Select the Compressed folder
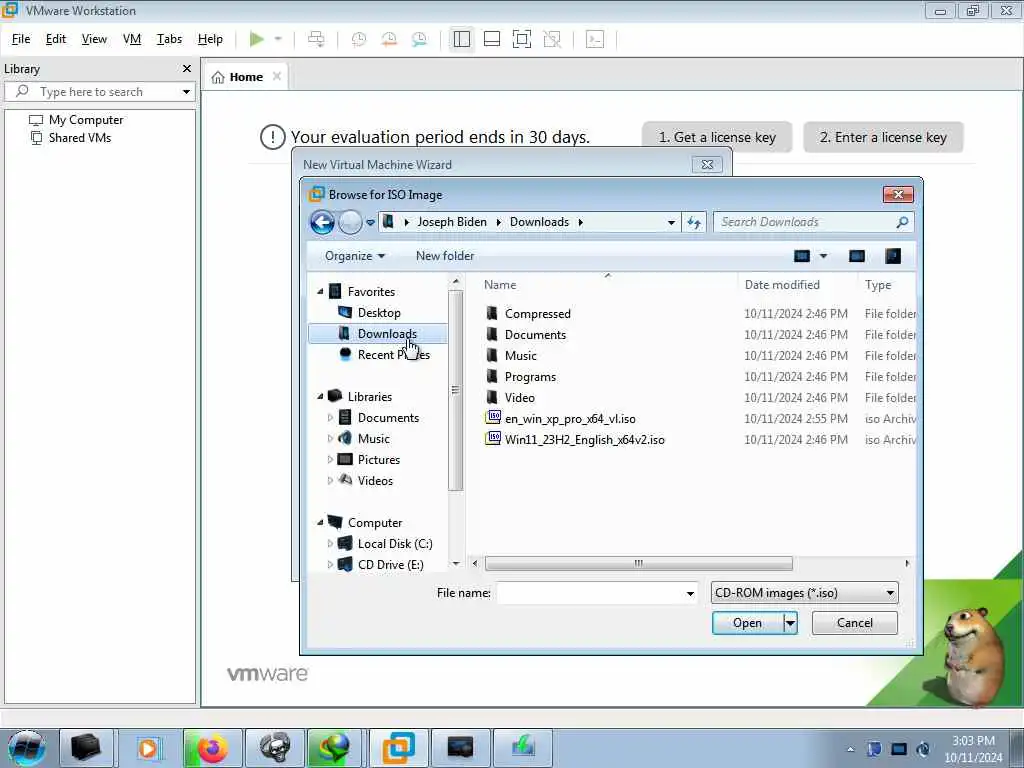The width and height of the screenshot is (1024, 768). (537, 313)
